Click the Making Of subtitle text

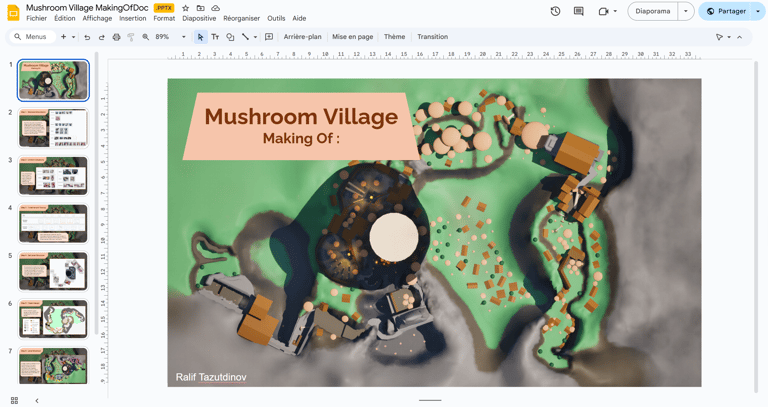[x=301, y=139]
